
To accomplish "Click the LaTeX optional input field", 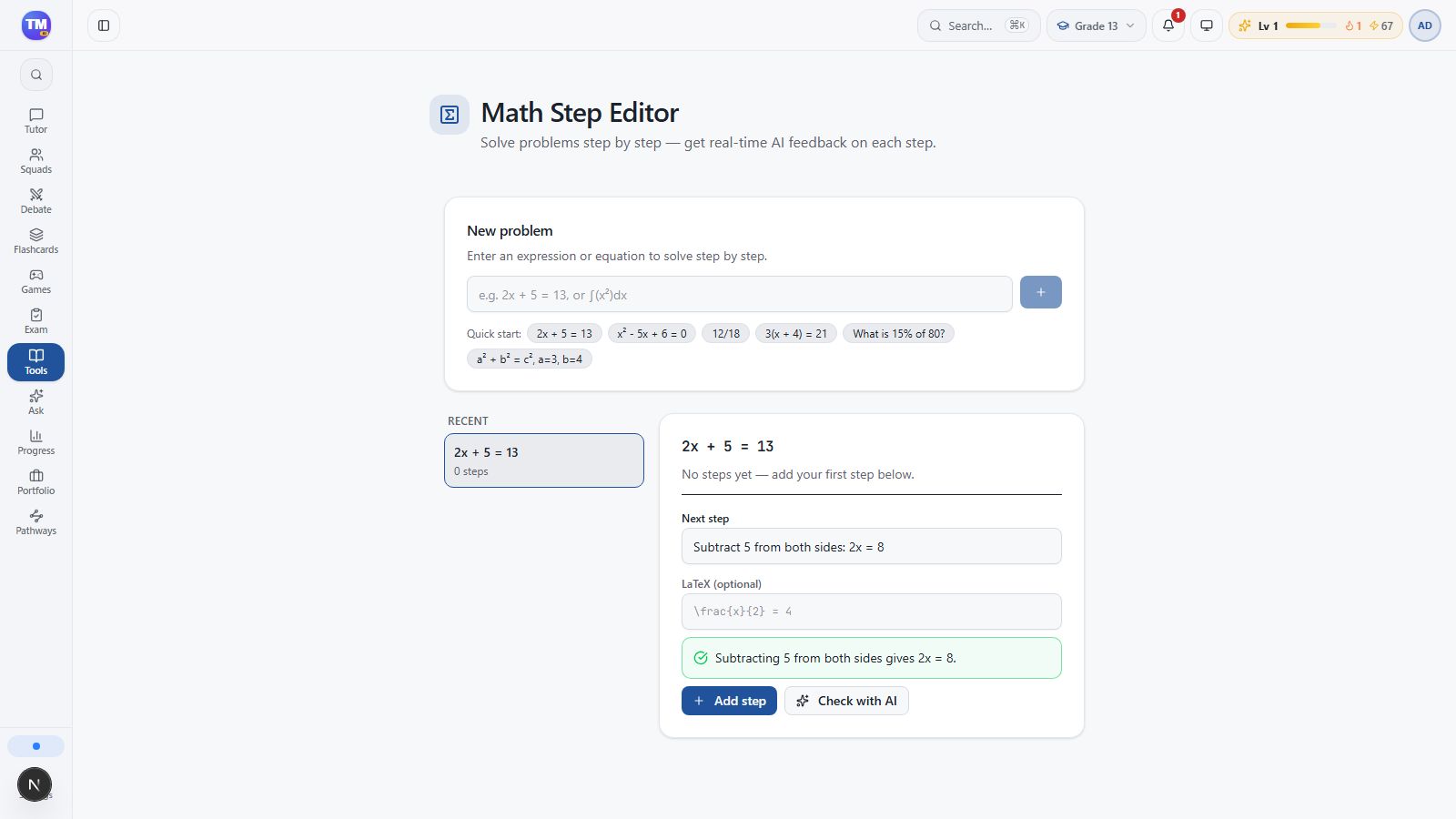I will click(x=872, y=612).
